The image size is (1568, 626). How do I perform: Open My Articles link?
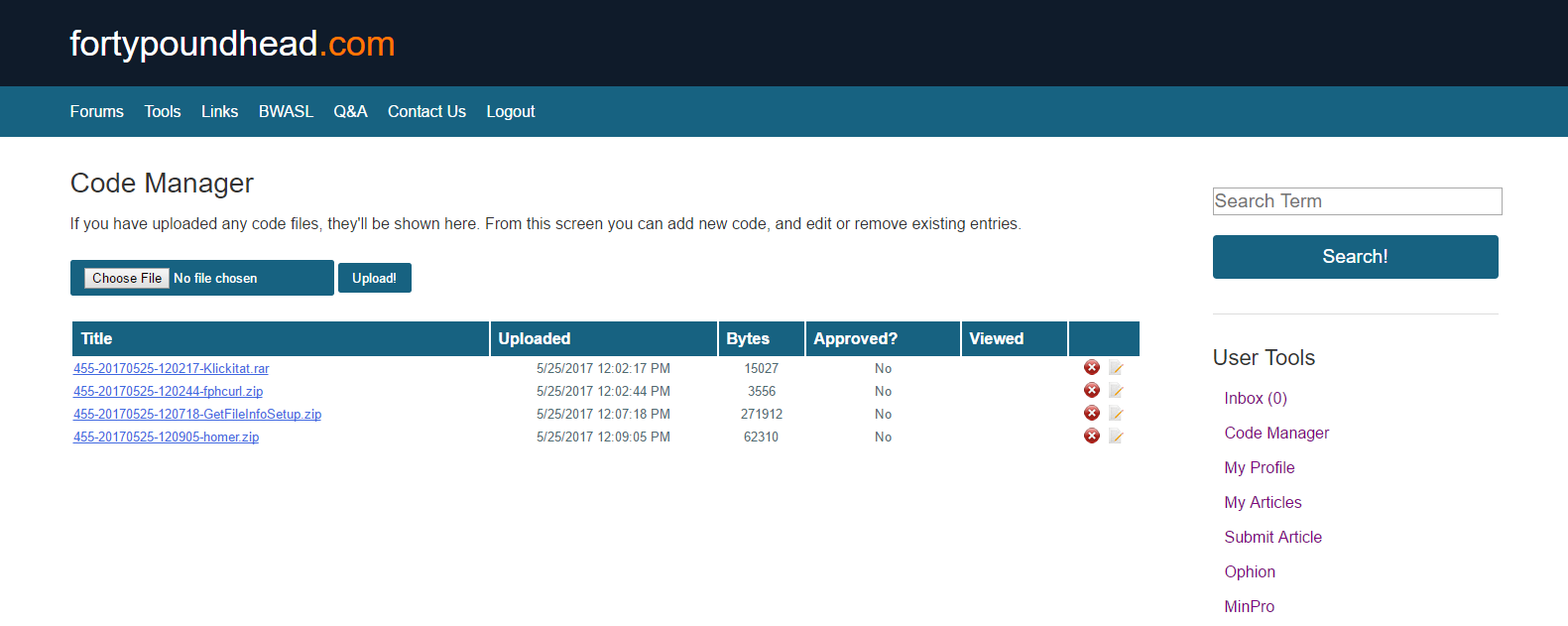pyautogui.click(x=1263, y=502)
